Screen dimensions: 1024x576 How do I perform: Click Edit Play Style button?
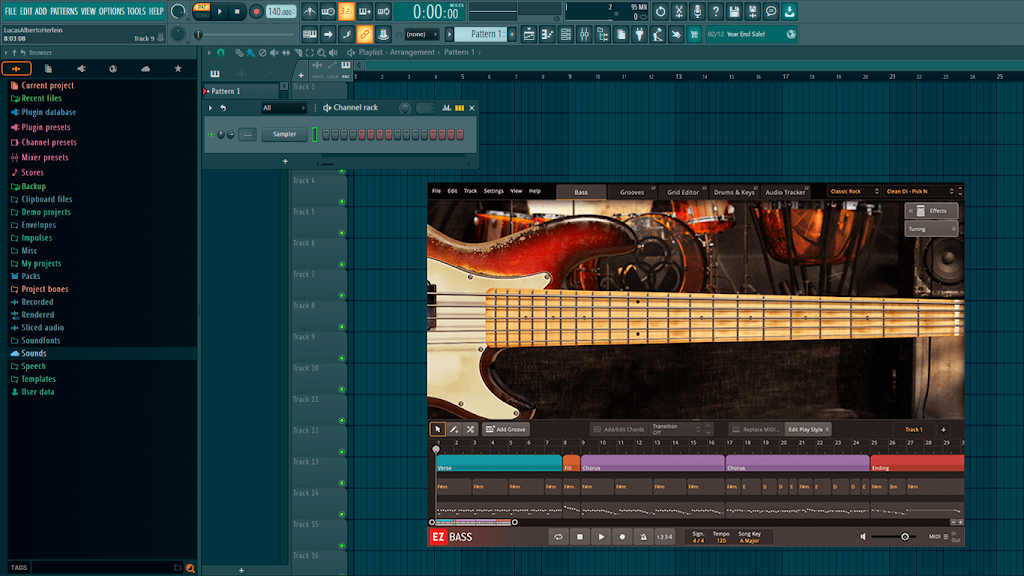(808, 429)
